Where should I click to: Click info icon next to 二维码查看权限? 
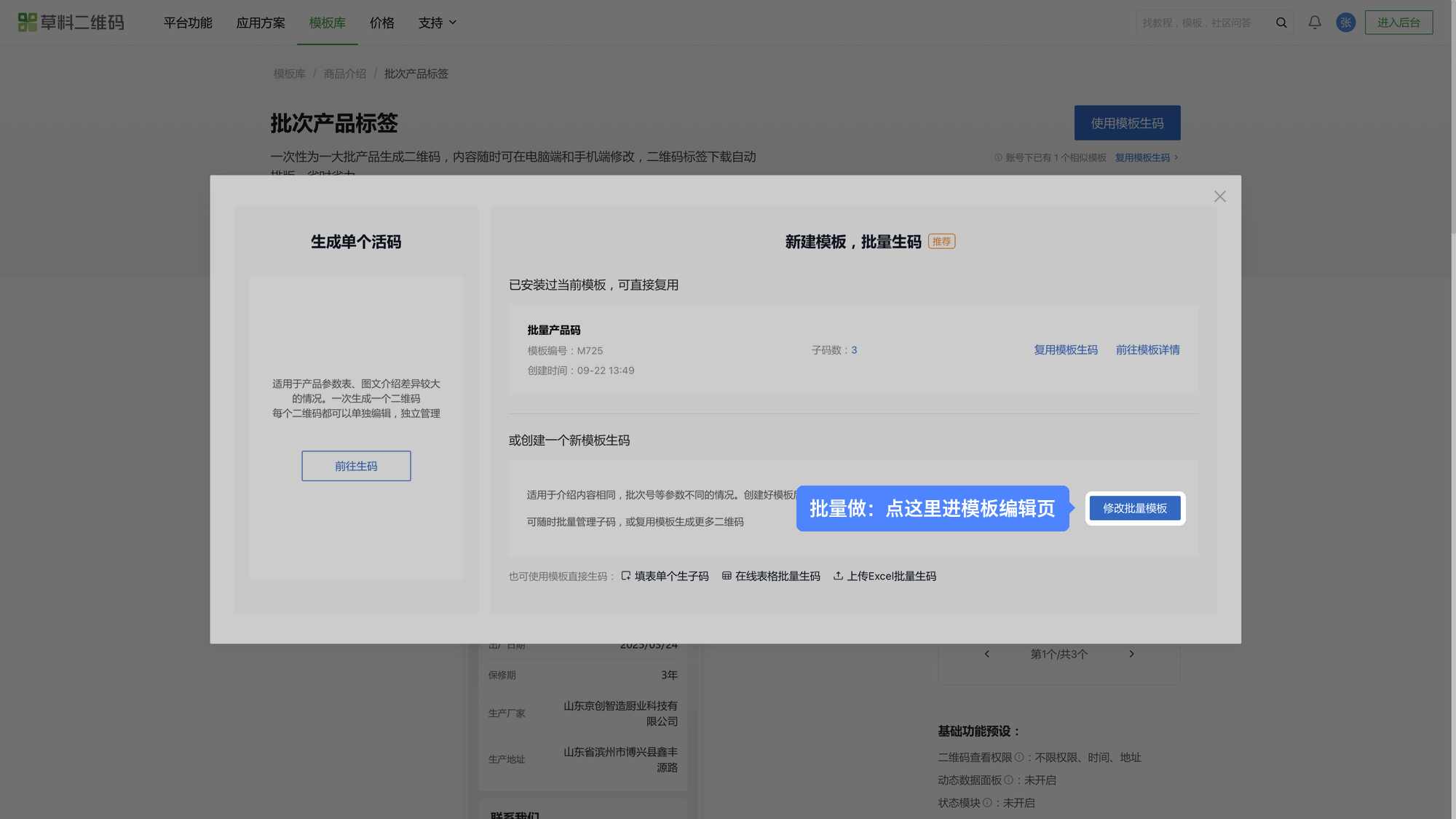[1019, 757]
